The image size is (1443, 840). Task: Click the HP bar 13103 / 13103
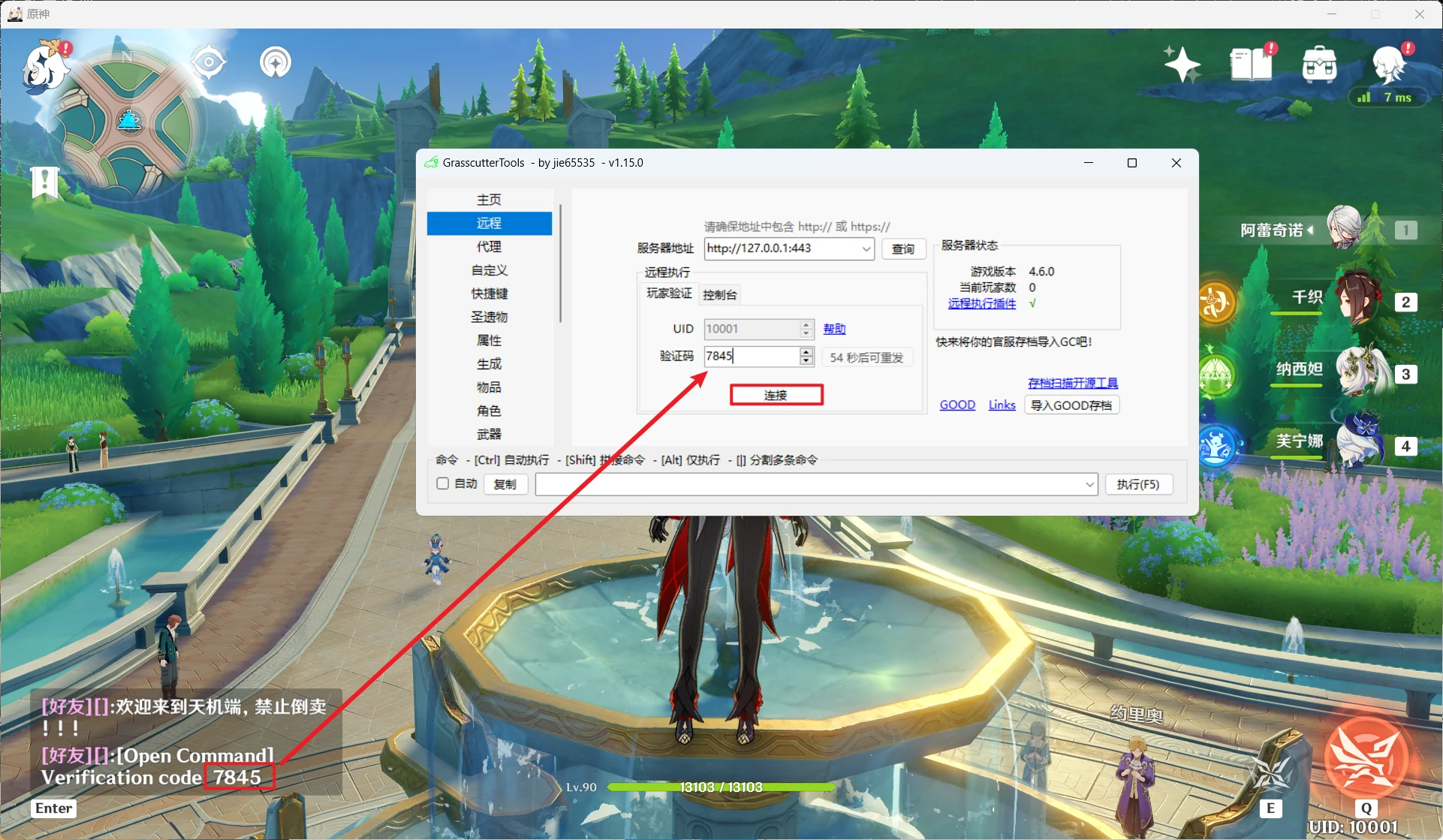point(721,787)
